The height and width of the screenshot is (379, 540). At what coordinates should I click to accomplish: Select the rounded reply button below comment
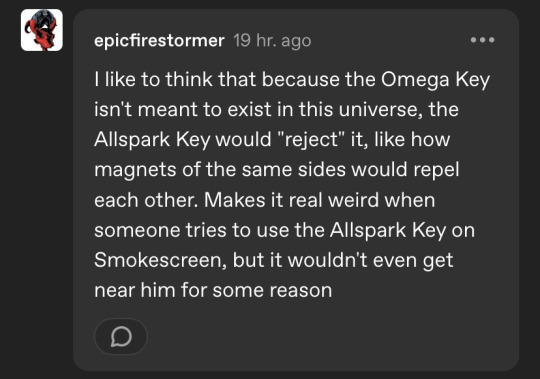tap(121, 336)
